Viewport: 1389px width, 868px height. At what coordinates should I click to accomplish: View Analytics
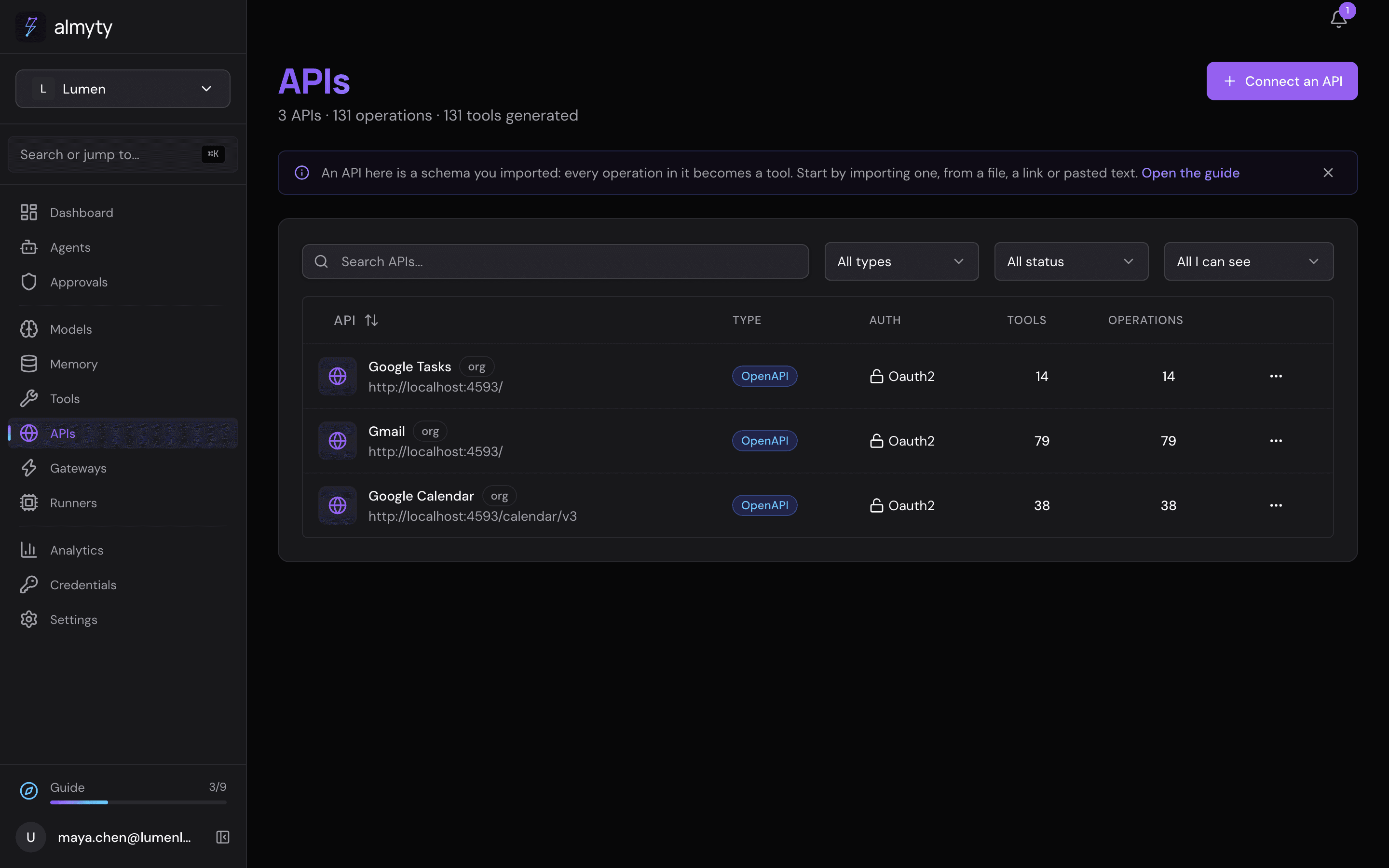(x=123, y=550)
